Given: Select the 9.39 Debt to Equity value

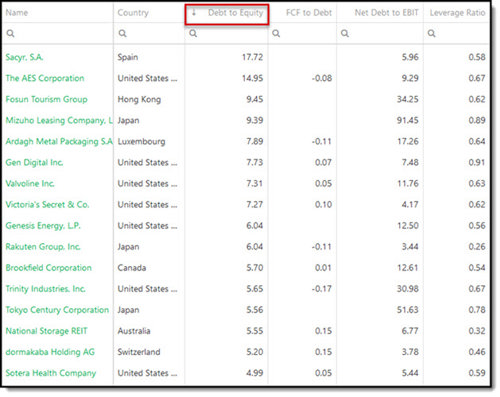Looking at the screenshot, I should (255, 120).
